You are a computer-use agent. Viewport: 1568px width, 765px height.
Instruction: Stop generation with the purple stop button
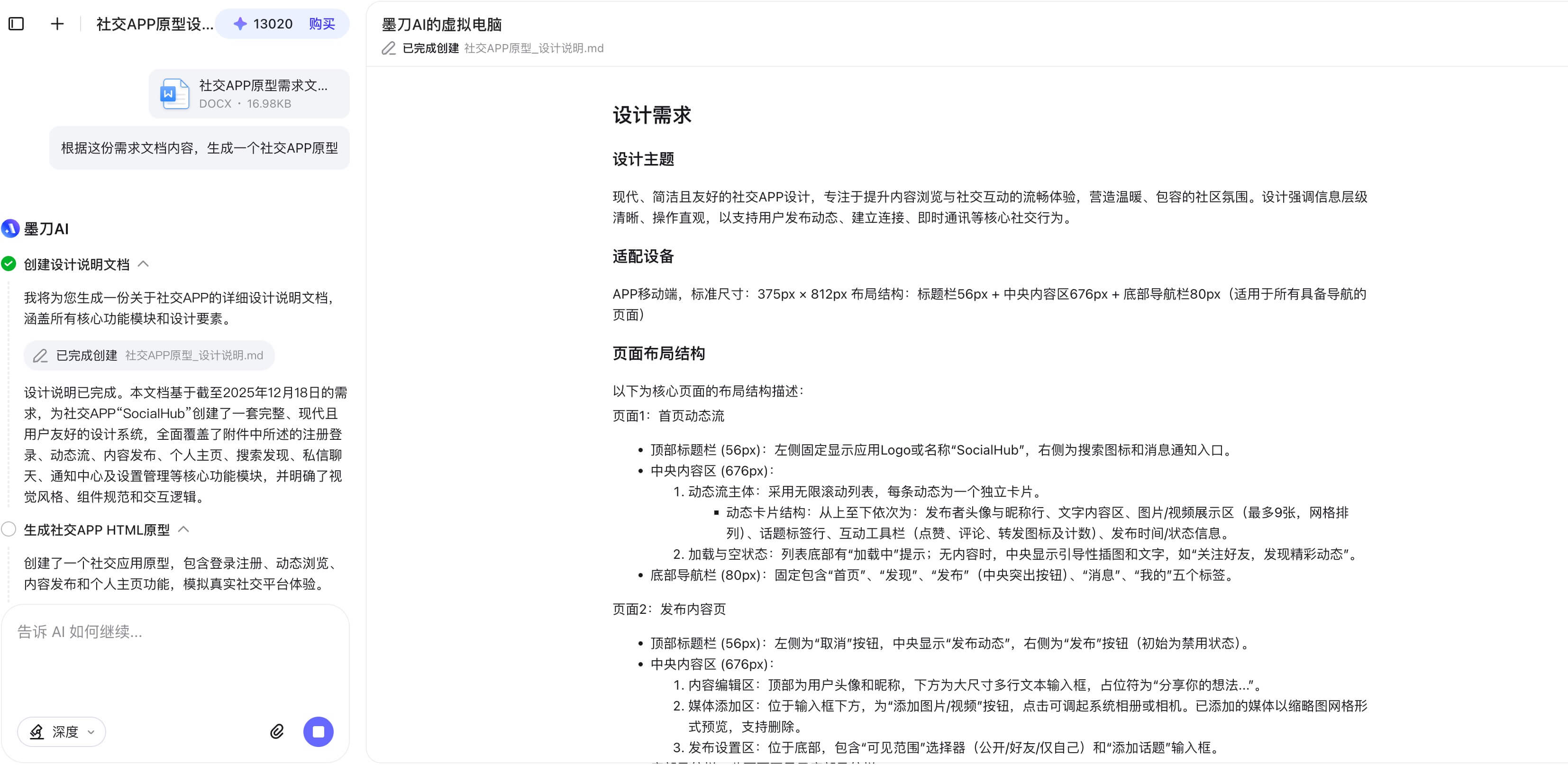click(319, 731)
